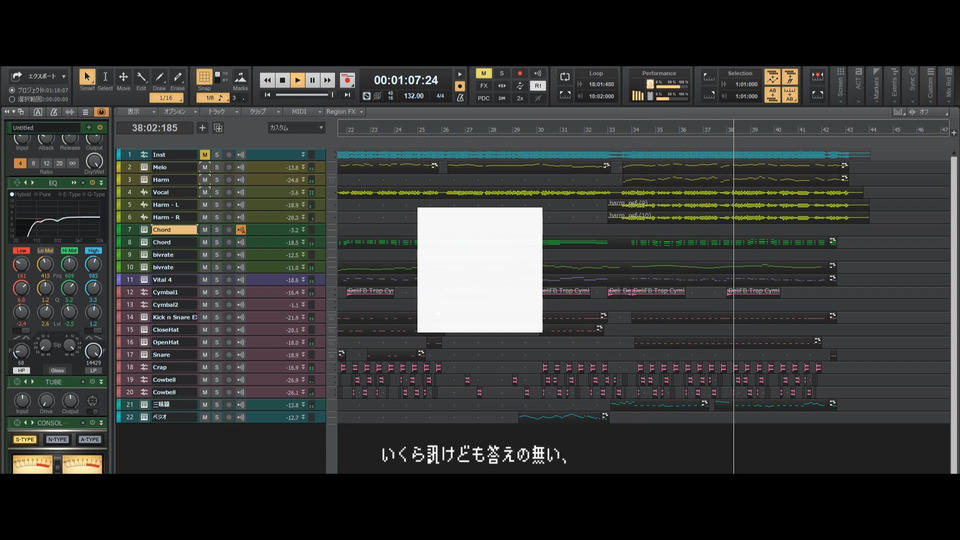Open the Region FX menu
960x540 pixels.
(343, 112)
